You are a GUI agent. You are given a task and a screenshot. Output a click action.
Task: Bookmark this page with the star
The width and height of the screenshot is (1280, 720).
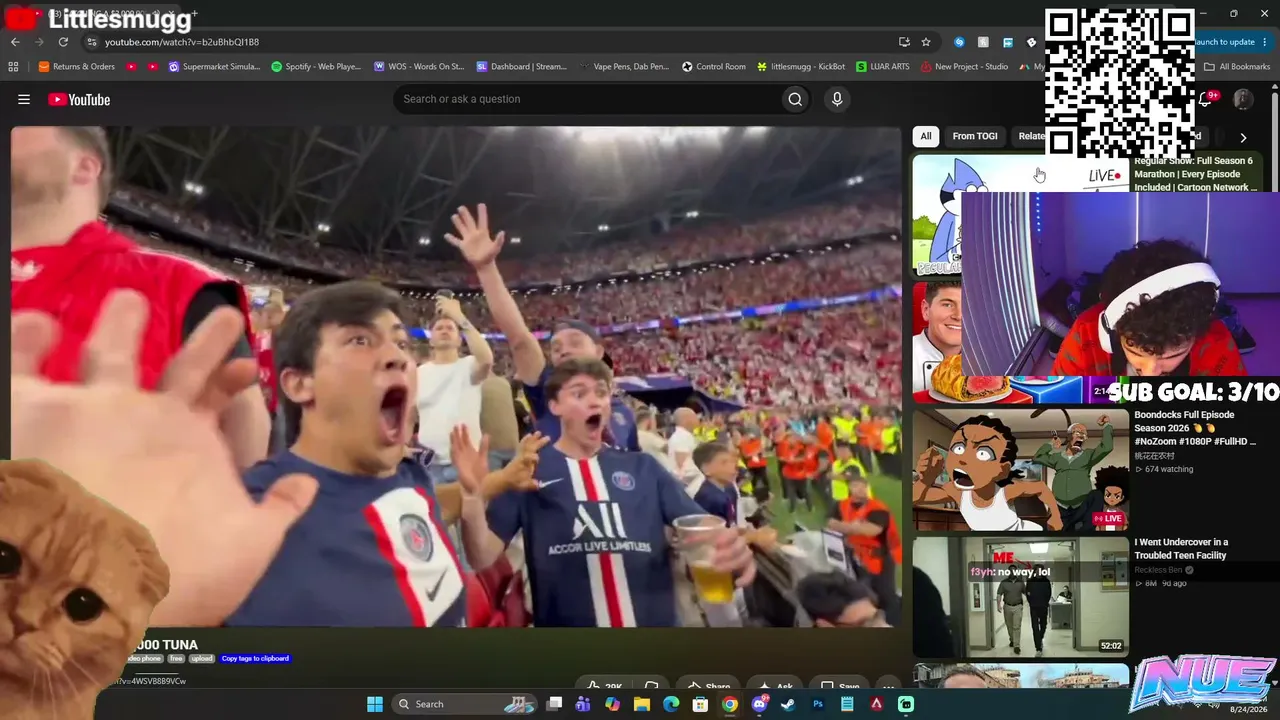pyautogui.click(x=926, y=42)
